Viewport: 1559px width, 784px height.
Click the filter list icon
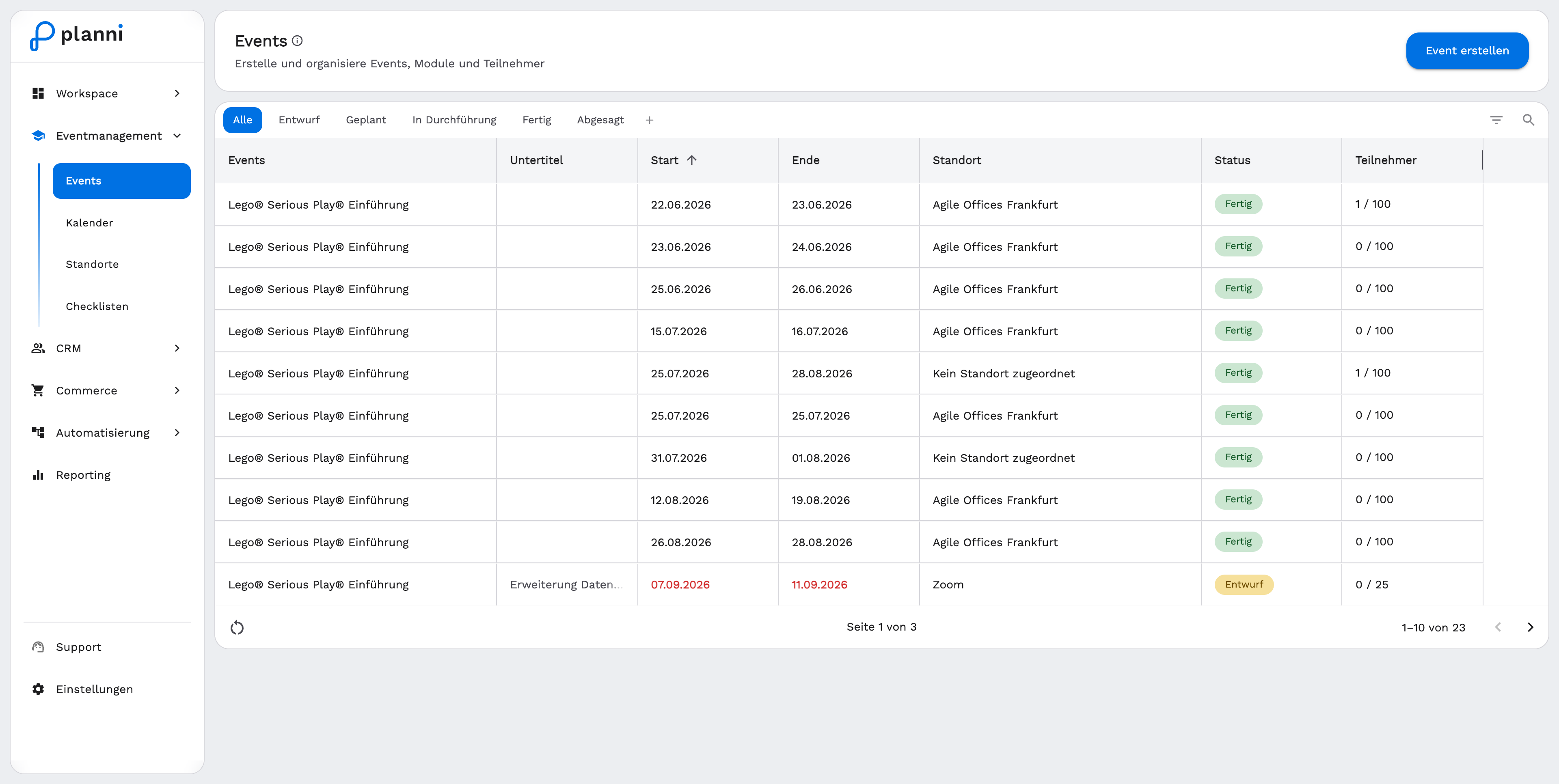click(x=1496, y=120)
